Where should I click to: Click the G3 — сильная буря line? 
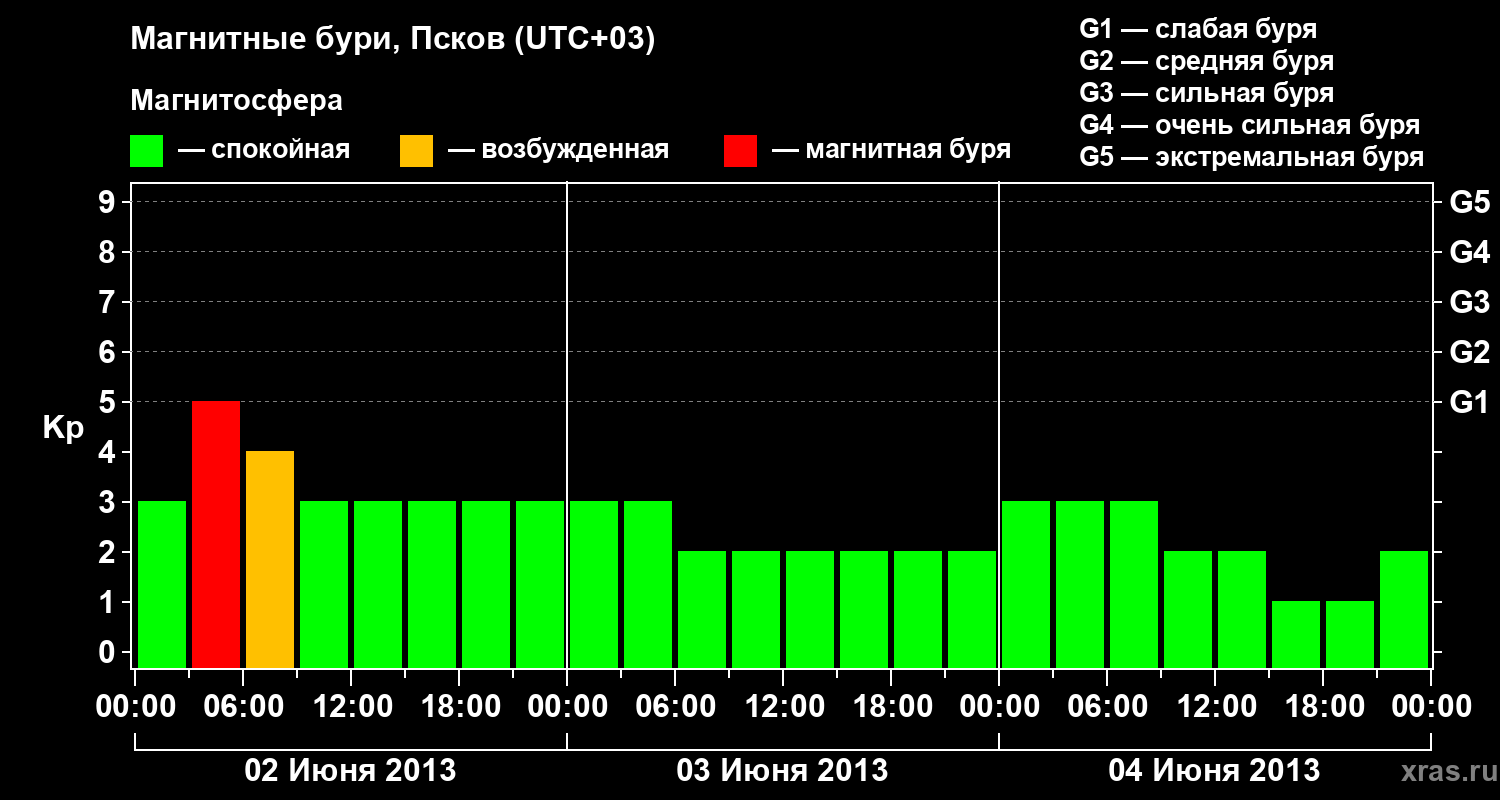click(x=1206, y=93)
